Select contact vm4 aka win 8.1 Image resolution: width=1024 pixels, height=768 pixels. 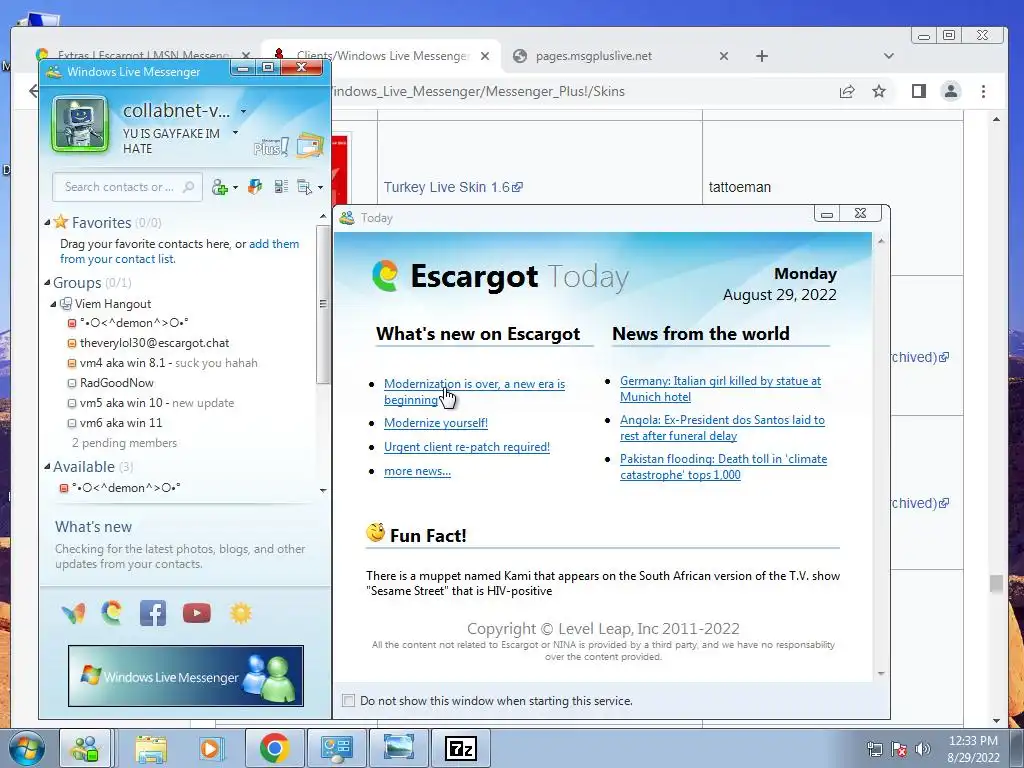coord(163,362)
